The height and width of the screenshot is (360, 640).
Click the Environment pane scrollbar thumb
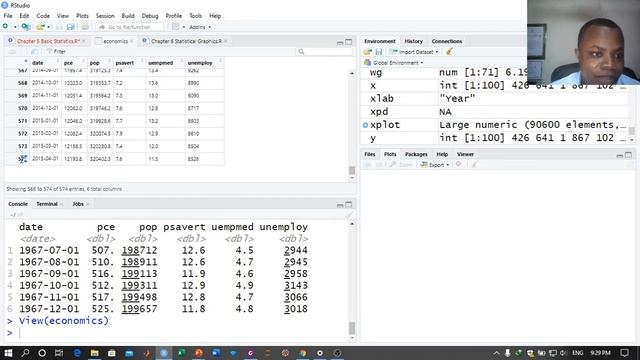[631, 131]
